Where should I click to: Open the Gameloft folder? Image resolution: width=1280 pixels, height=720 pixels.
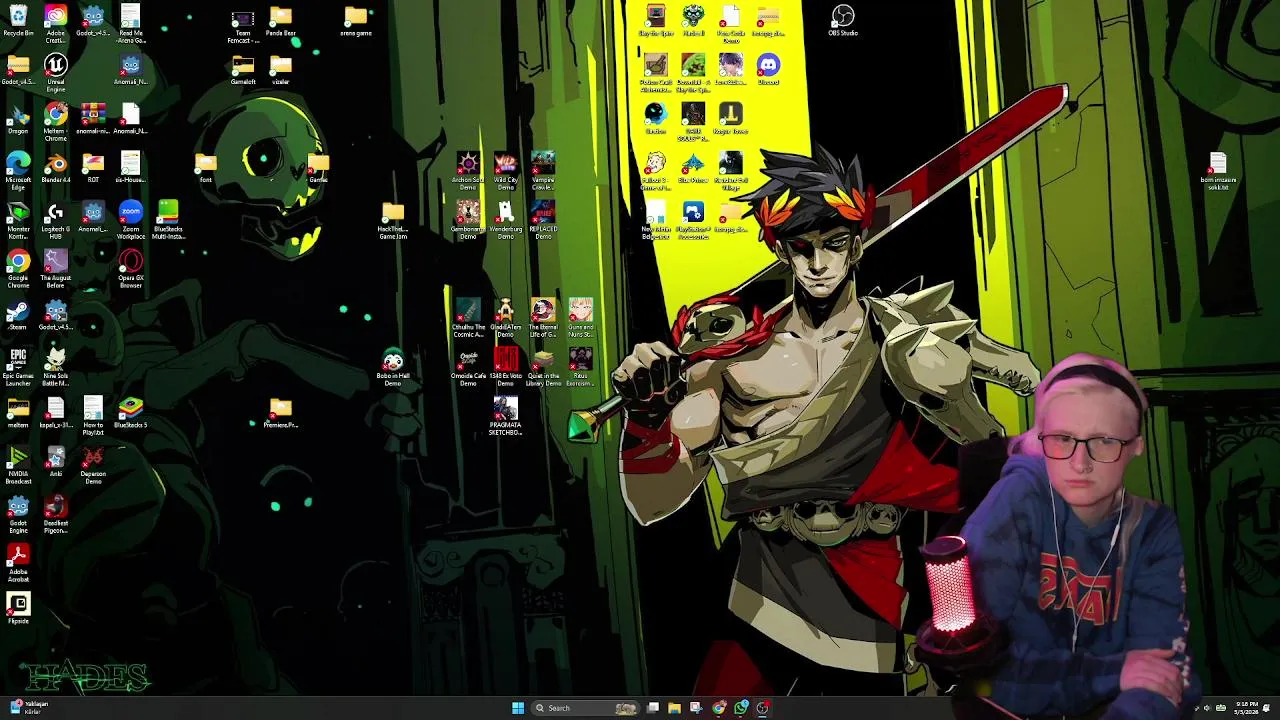point(243,70)
